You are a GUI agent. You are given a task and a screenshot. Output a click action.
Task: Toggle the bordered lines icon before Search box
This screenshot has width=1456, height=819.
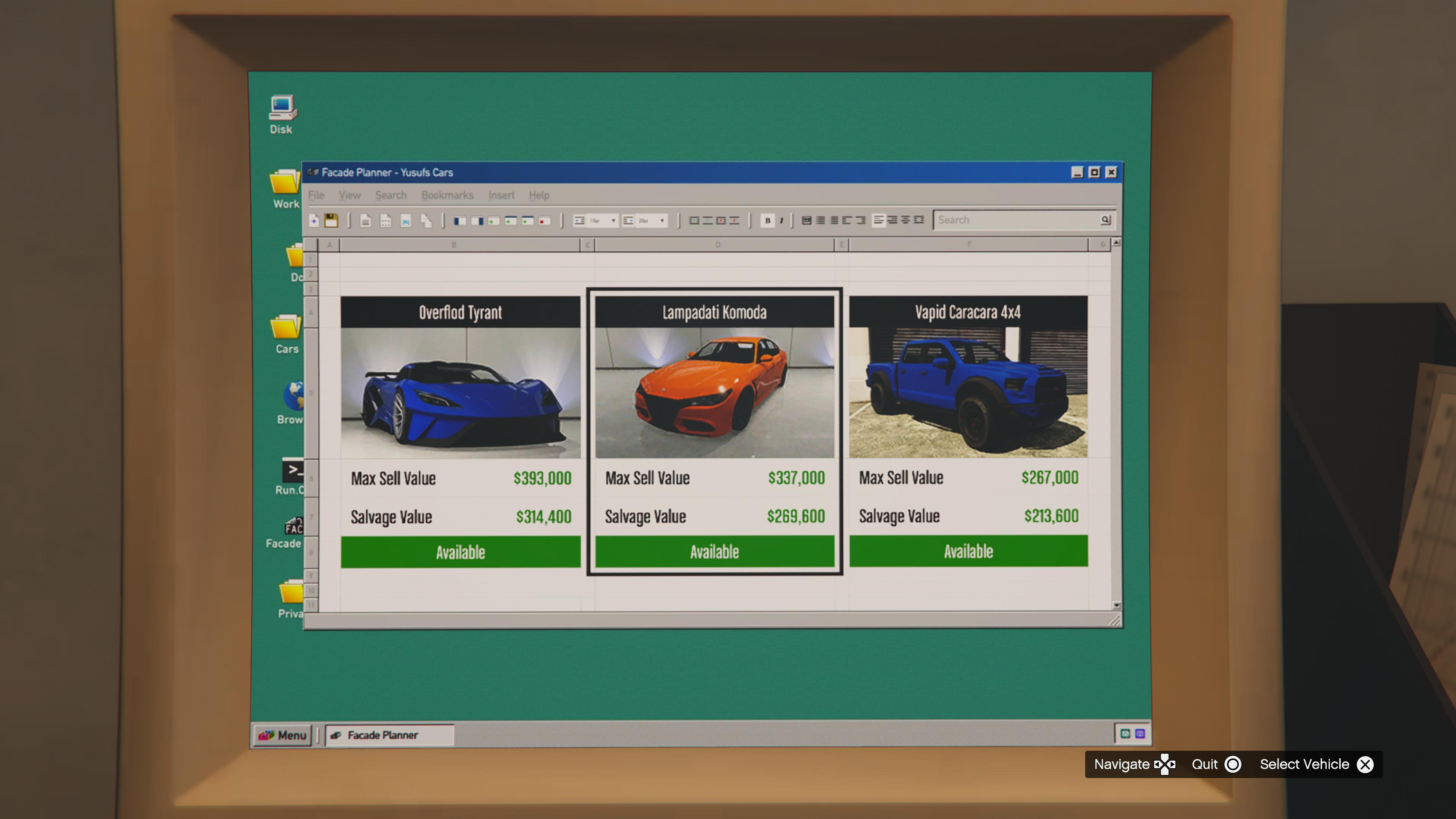(919, 220)
